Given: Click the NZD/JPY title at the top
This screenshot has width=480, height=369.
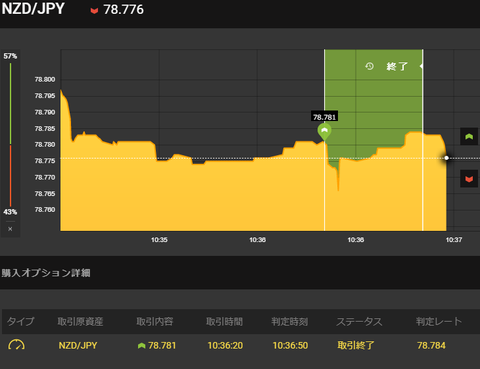Looking at the screenshot, I should [x=33, y=8].
